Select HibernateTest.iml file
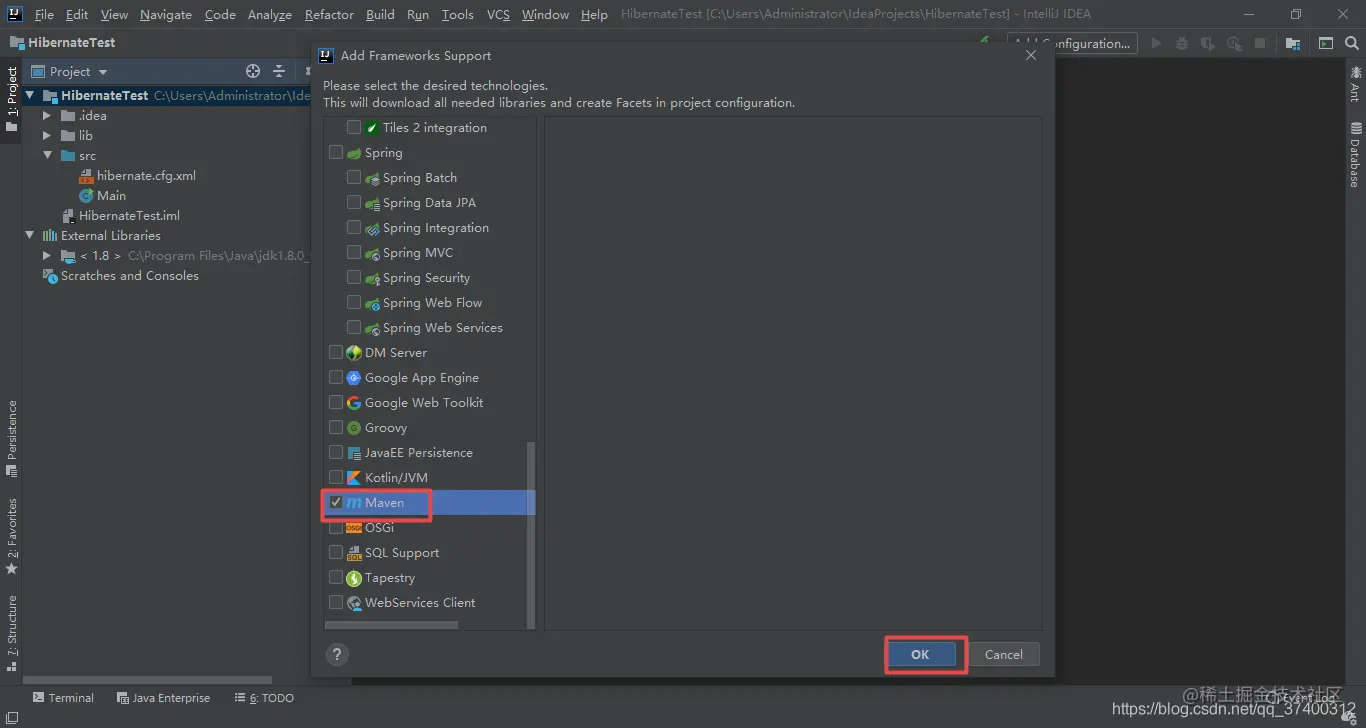 point(129,215)
